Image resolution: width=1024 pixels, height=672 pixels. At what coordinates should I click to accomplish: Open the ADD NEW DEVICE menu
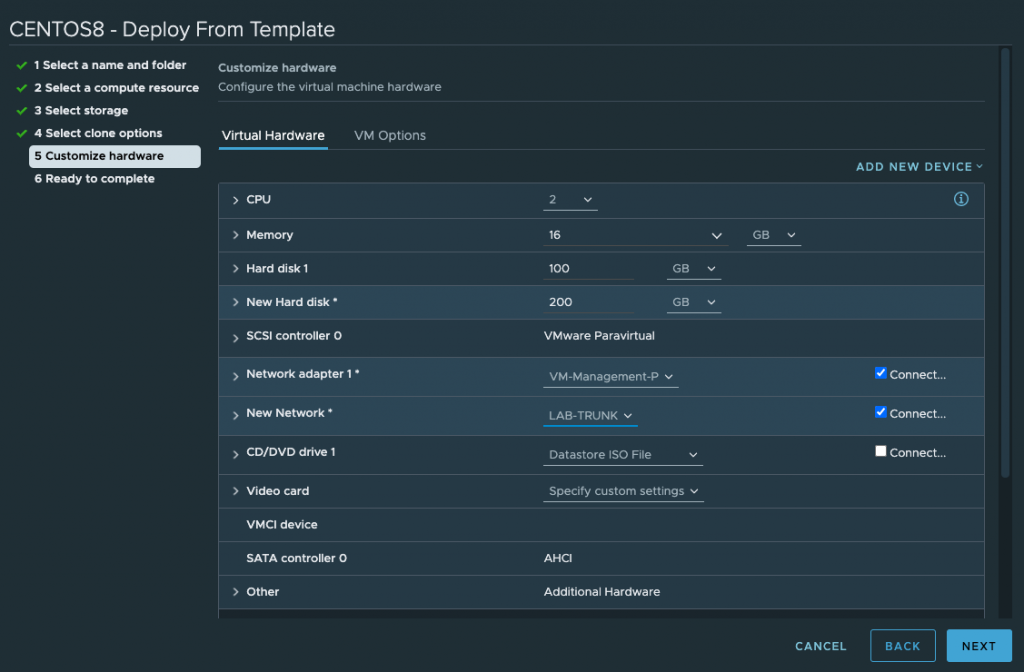click(x=919, y=167)
